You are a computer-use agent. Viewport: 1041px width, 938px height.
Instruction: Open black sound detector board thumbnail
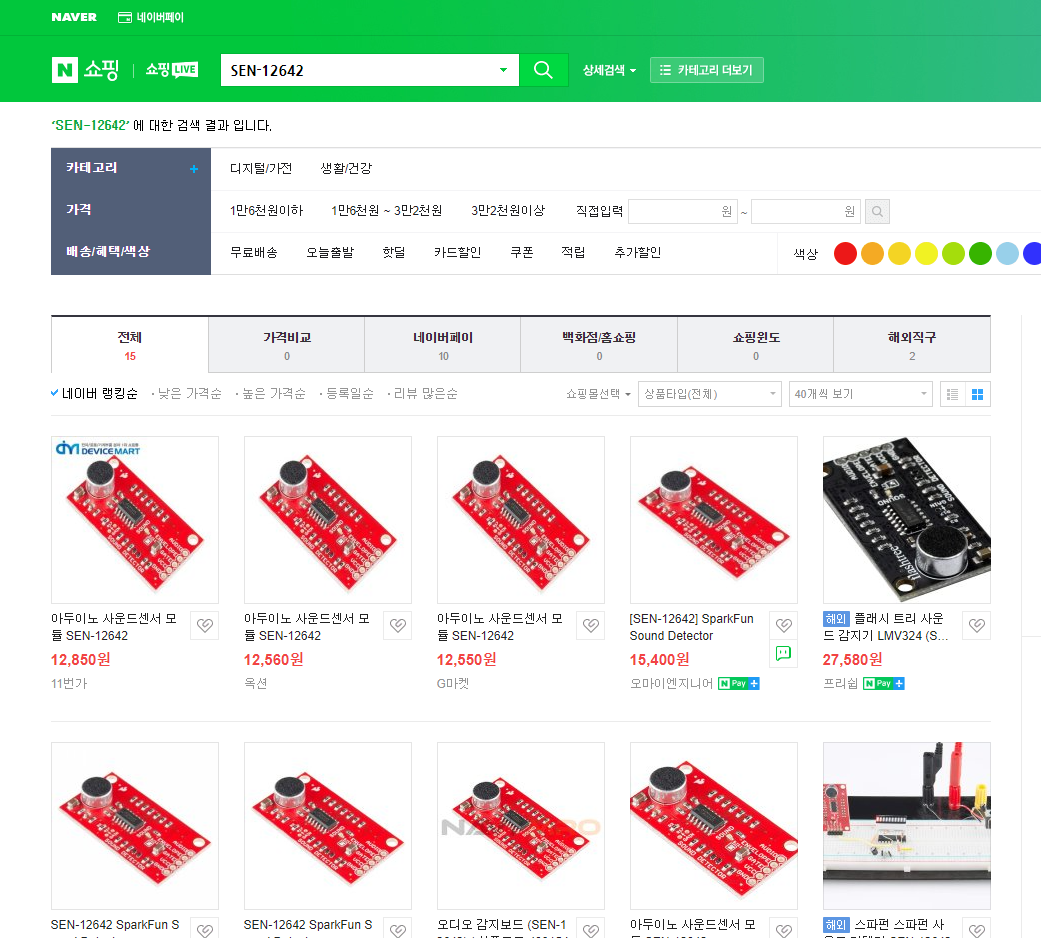pyautogui.click(x=907, y=520)
